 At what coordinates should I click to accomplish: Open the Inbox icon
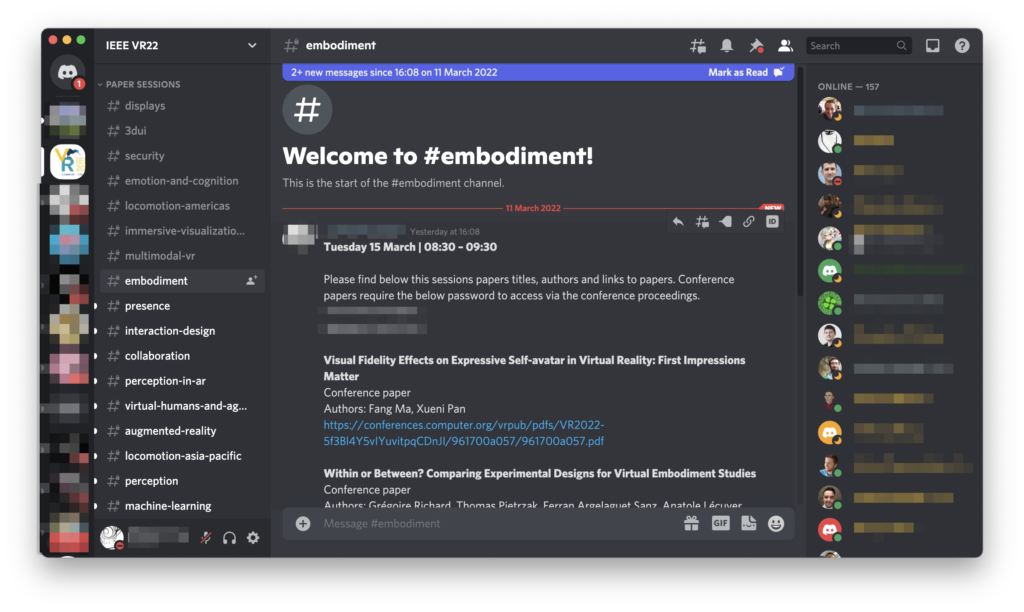(x=932, y=46)
